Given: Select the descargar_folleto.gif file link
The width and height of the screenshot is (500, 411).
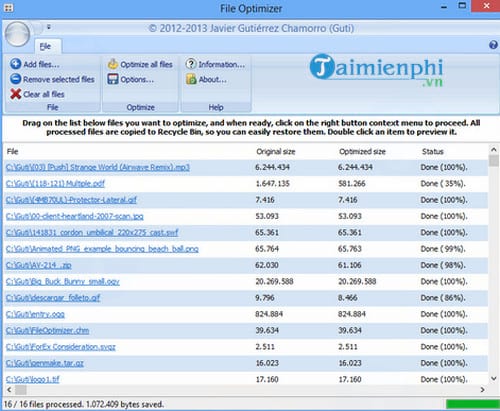Looking at the screenshot, I should click(53, 298).
